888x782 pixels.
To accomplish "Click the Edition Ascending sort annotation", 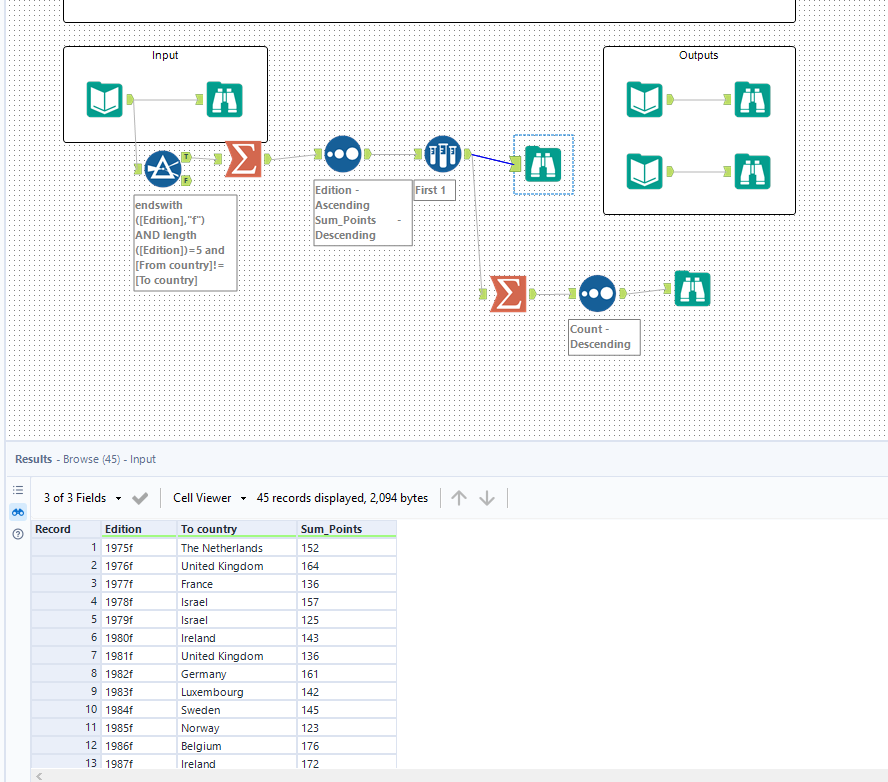I will [363, 213].
